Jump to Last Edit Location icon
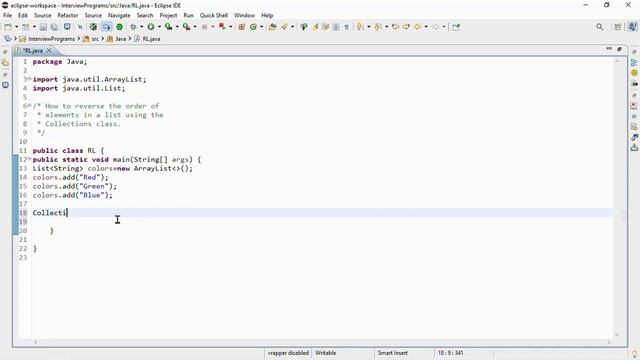The height and width of the screenshot is (360, 640). point(395,27)
